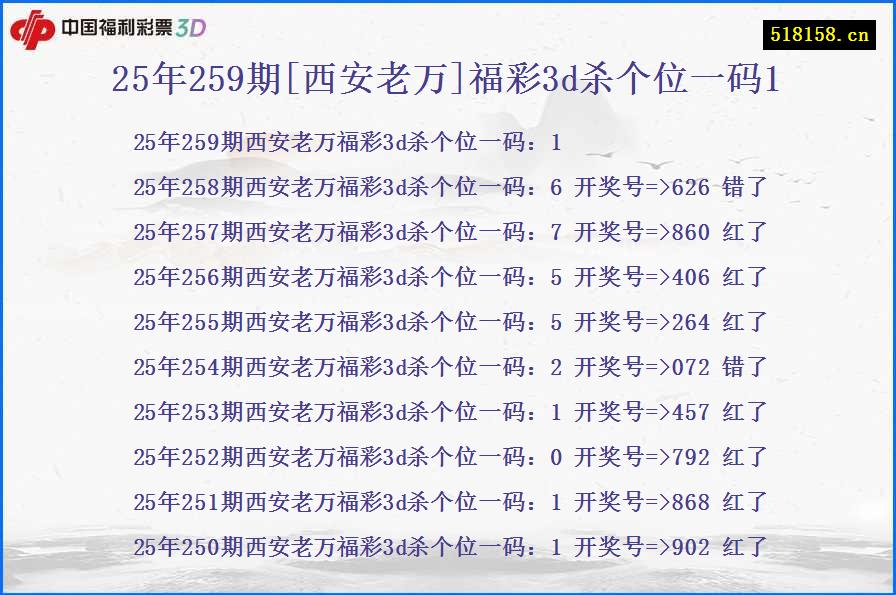Click the 红了 marker on the 250期 row
The width and height of the screenshot is (896, 595).
(745, 547)
